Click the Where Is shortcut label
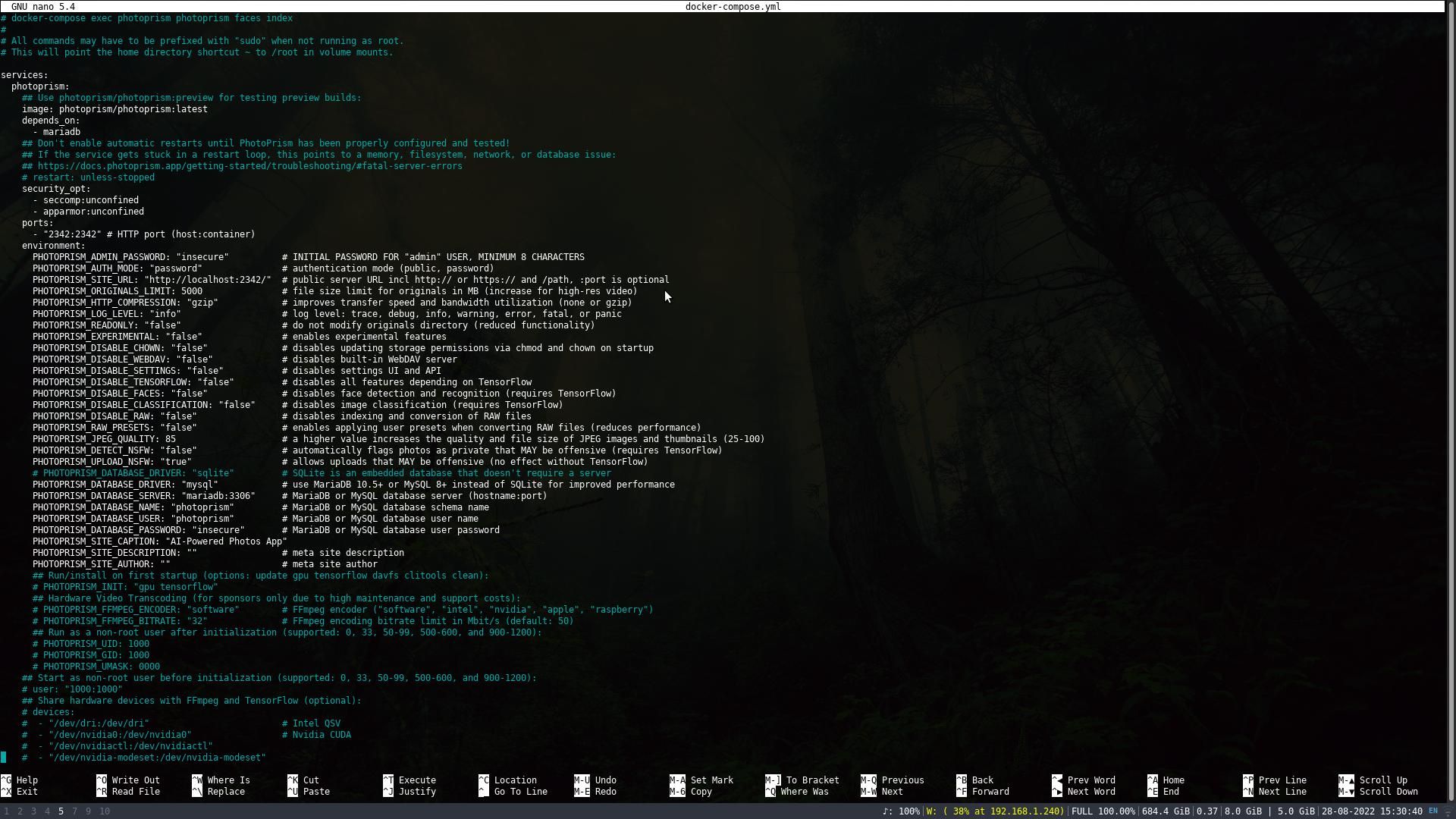 click(227, 780)
